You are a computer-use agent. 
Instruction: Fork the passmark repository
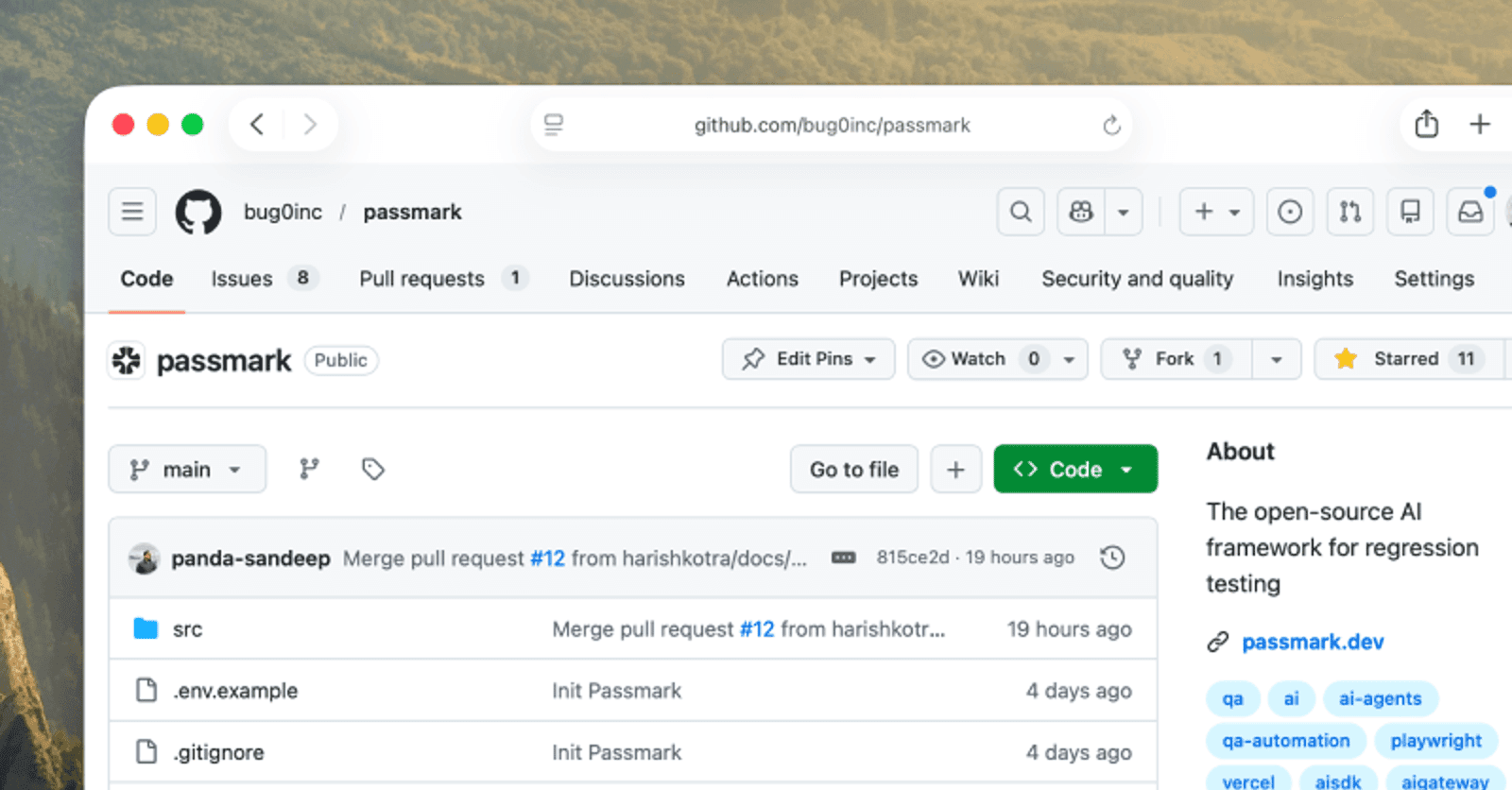pos(1177,359)
